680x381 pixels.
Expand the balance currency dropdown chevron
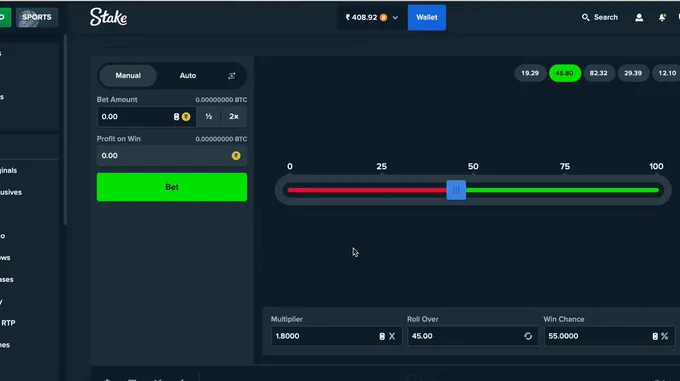click(395, 18)
